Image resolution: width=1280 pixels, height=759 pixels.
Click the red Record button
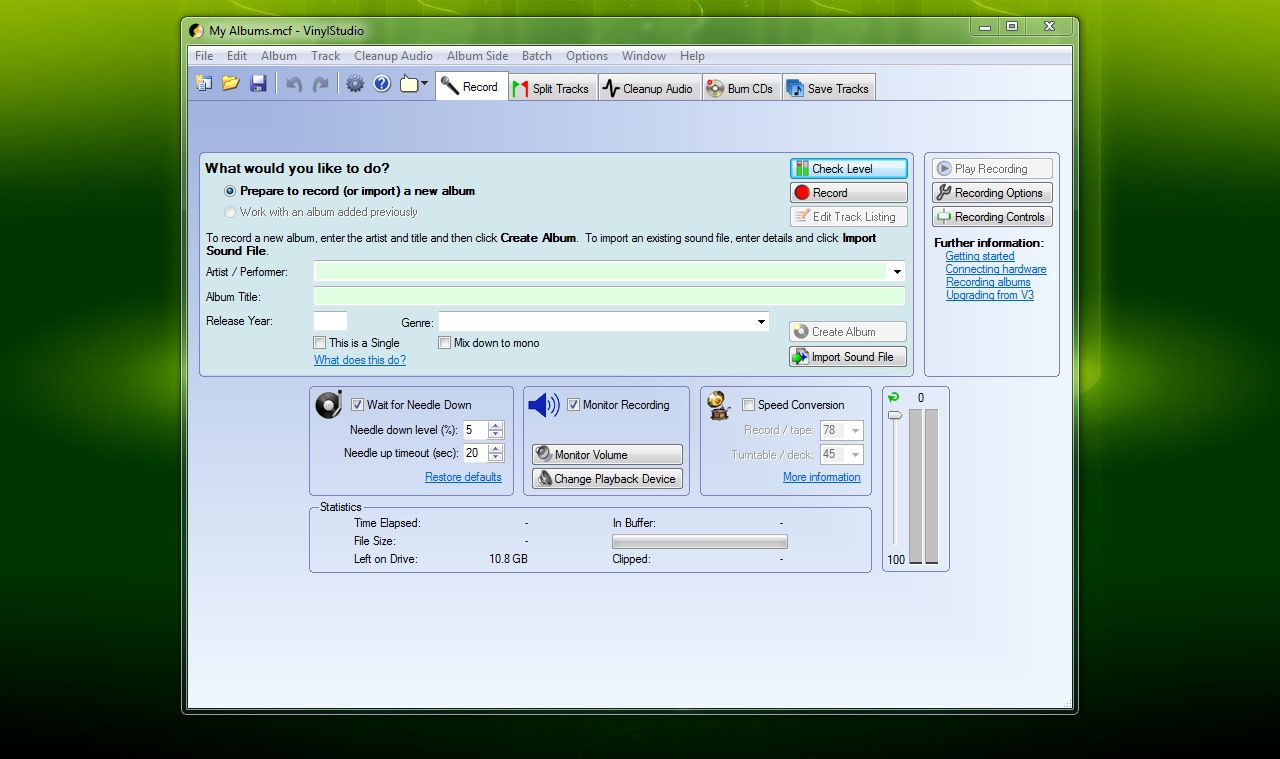click(849, 193)
